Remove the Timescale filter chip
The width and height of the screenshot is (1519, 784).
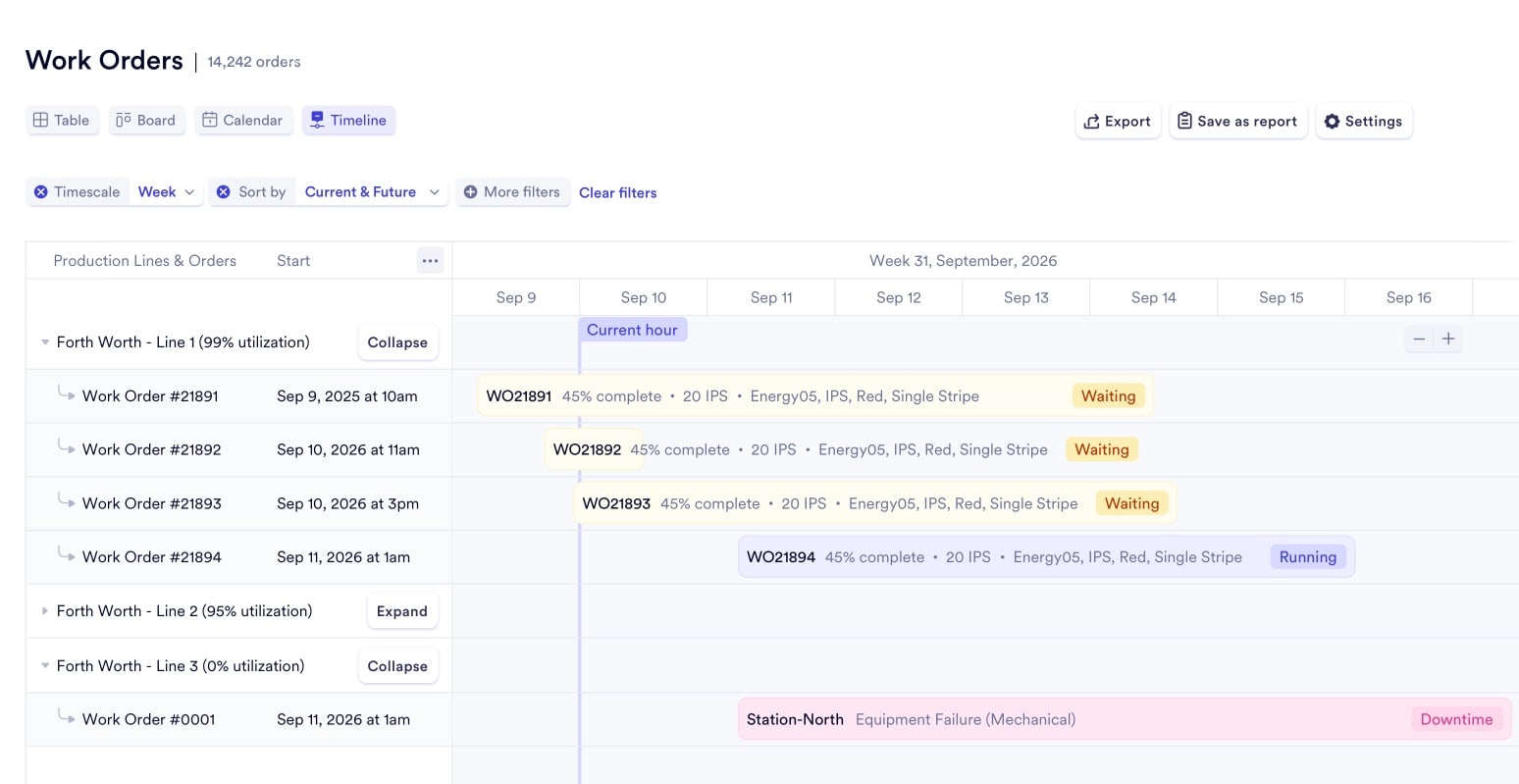point(39,191)
